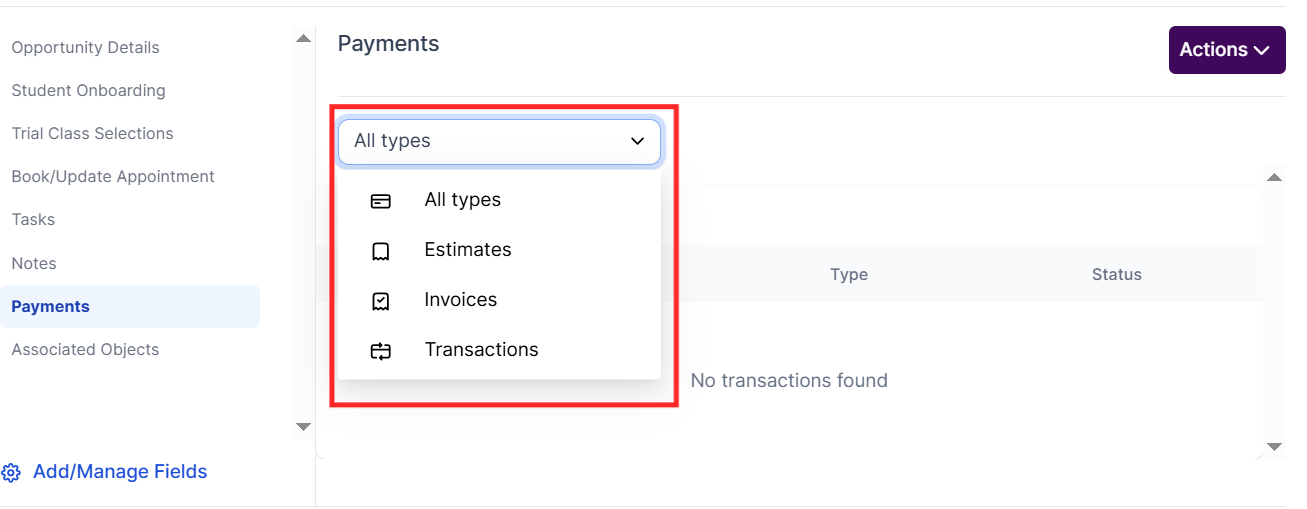Pick Transactions from the filter options
1307x509 pixels.
click(x=481, y=350)
